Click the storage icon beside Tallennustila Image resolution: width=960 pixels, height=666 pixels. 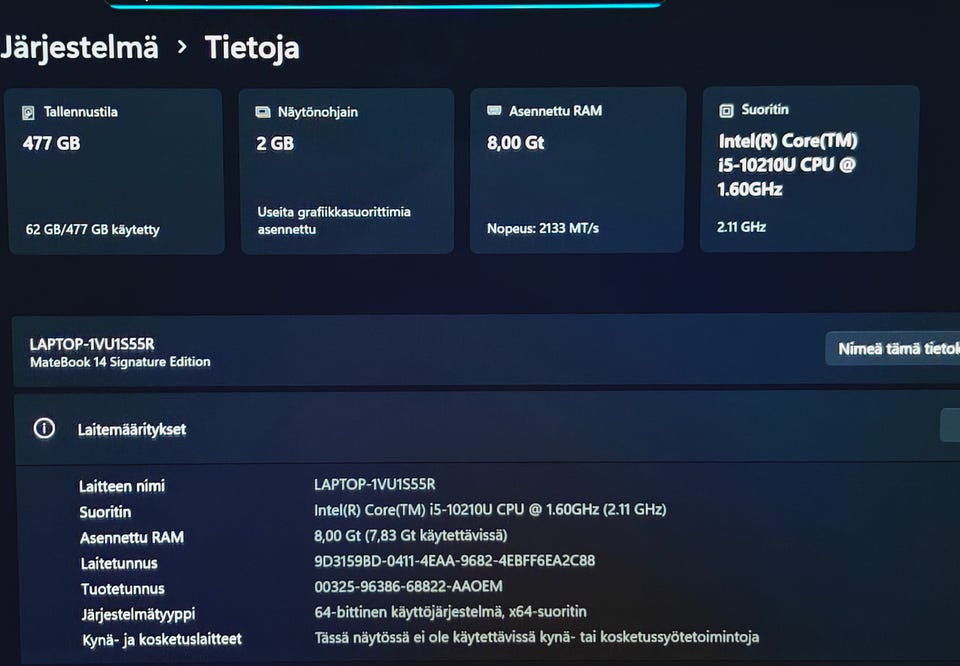pos(28,113)
